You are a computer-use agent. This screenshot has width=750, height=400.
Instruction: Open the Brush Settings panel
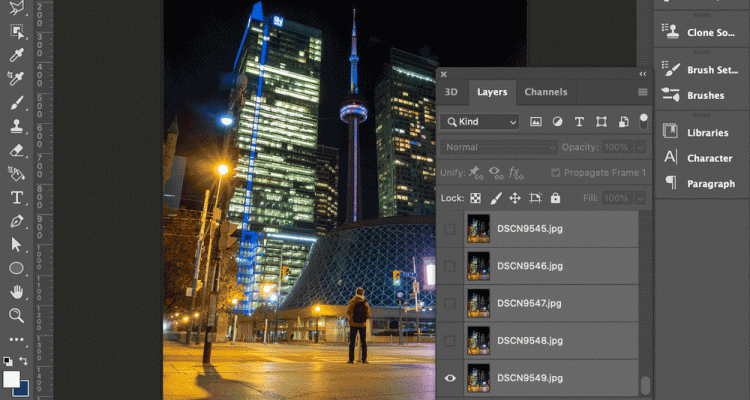[701, 70]
